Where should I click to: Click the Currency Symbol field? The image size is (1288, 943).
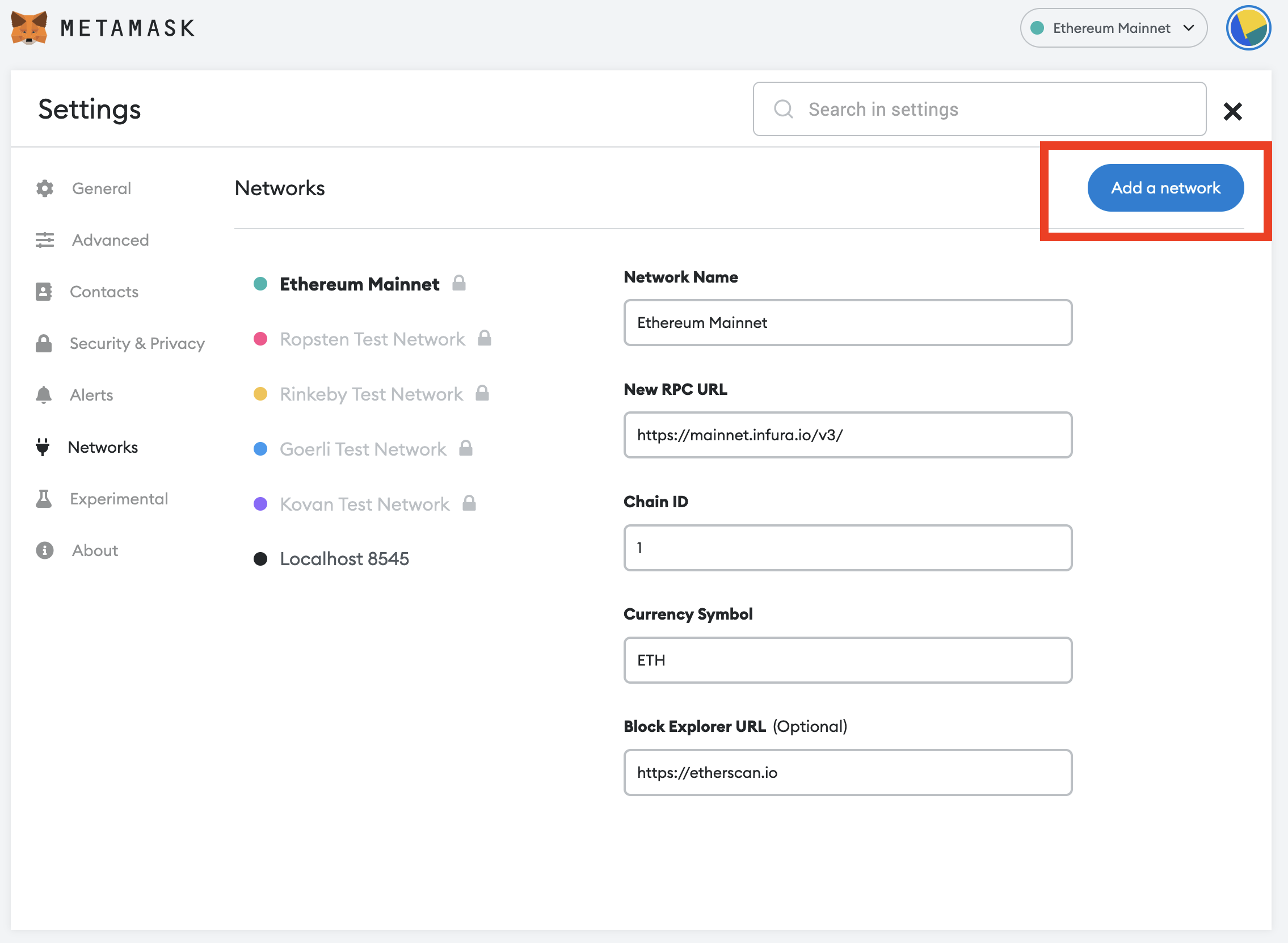tap(848, 660)
